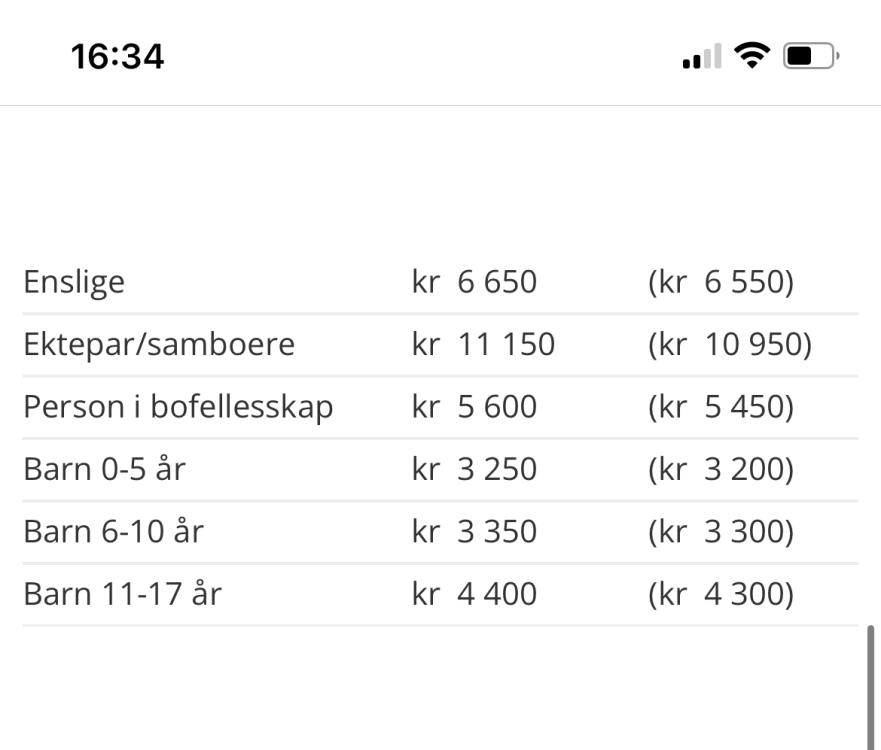This screenshot has width=881, height=750.
Task: Click the kr 3 250 amount
Action: (x=474, y=469)
